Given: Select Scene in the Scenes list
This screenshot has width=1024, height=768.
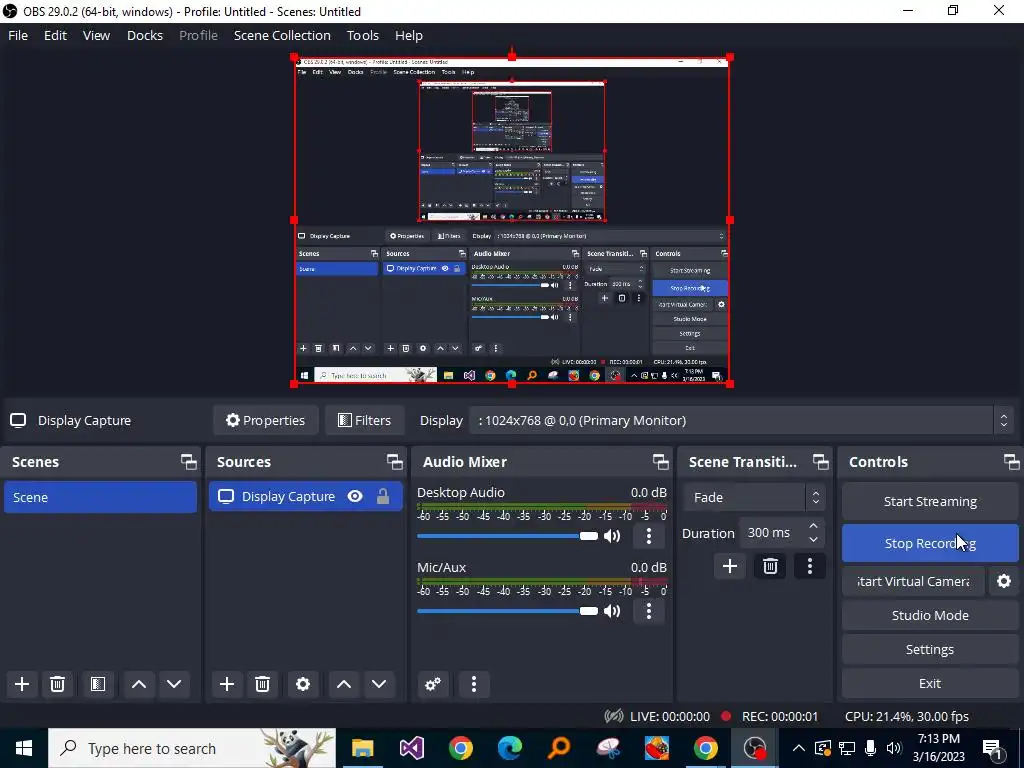Looking at the screenshot, I should point(100,497).
